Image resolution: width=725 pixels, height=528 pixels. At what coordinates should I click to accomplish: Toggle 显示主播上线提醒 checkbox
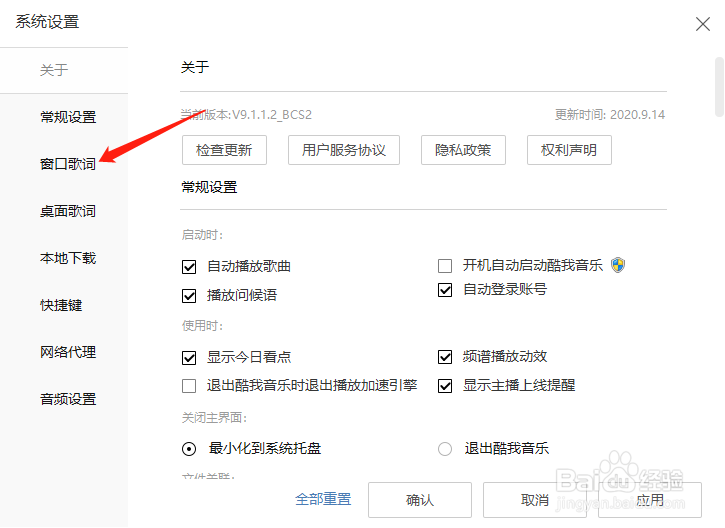point(445,386)
